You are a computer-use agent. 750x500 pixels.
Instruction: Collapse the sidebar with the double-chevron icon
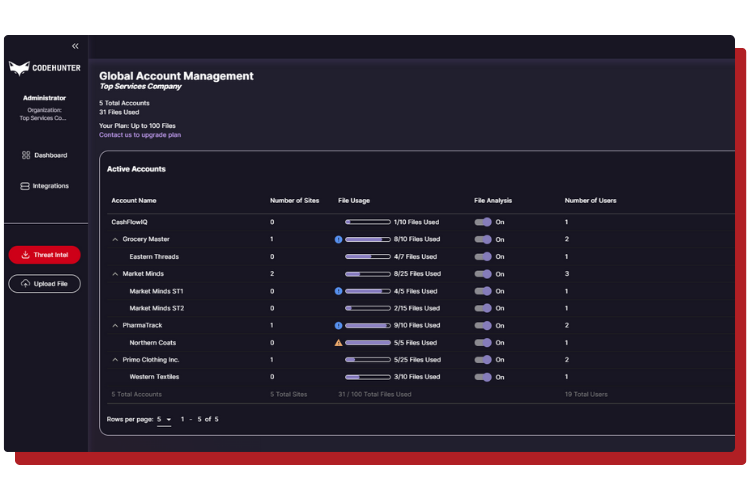point(75,46)
